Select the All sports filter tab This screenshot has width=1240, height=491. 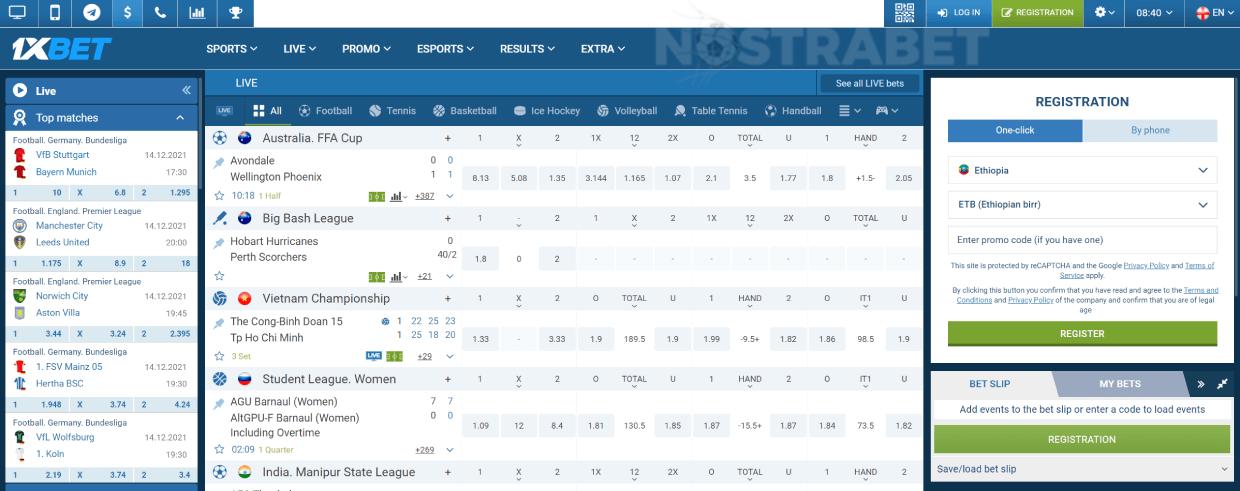coord(268,111)
